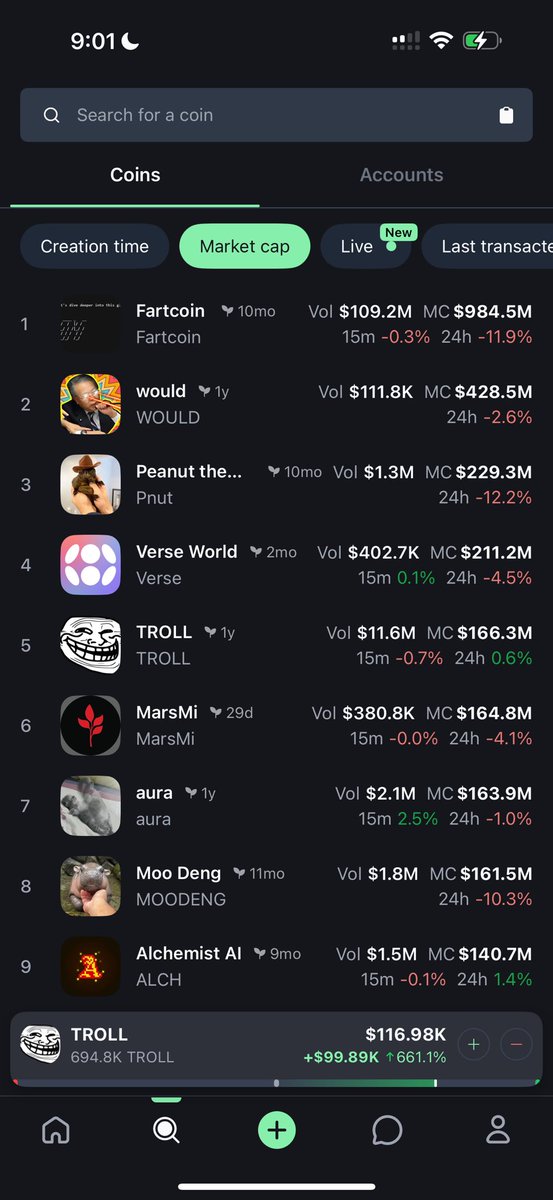Tap the Moo Deng hippo thumbnail

click(x=91, y=886)
